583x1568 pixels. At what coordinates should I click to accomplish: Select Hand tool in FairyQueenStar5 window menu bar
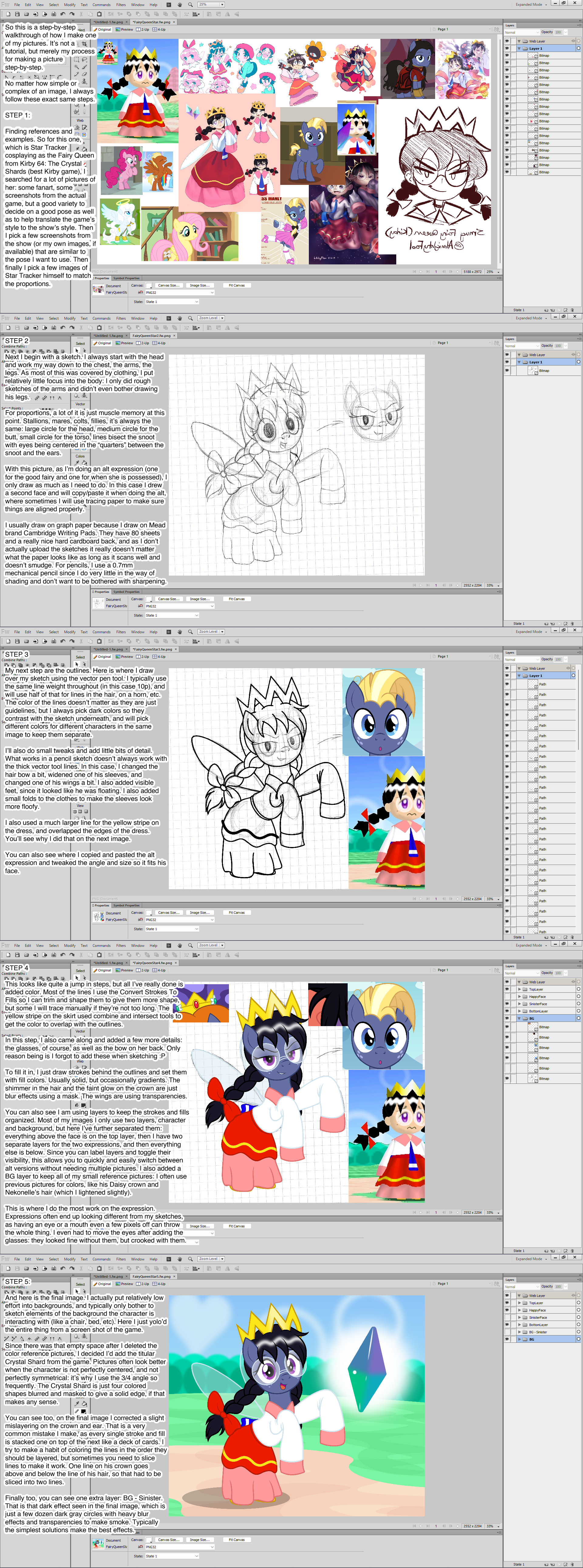pyautogui.click(x=179, y=1259)
